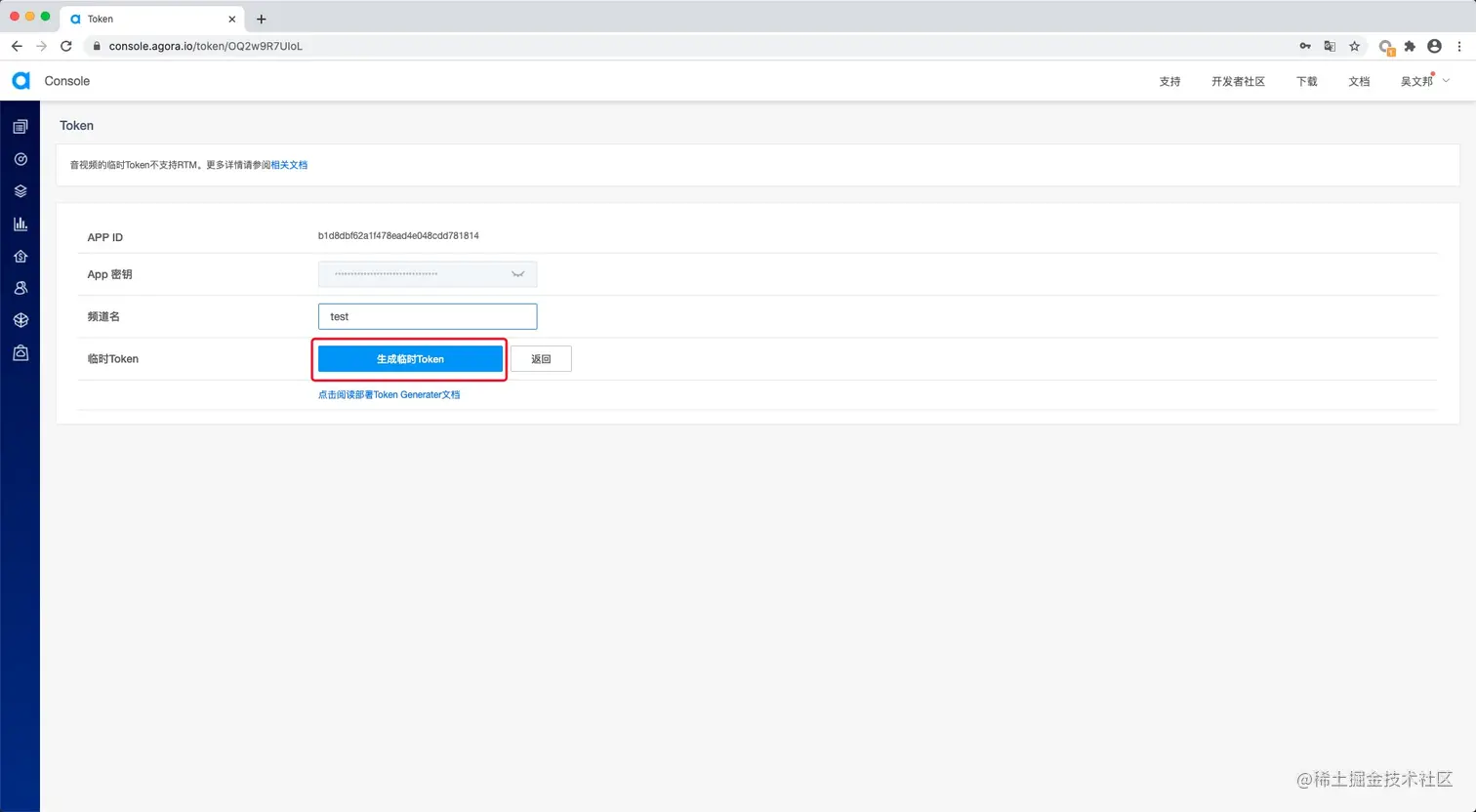This screenshot has height=812, width=1476.
Task: Click the Agora logo in the header
Action: pos(20,81)
